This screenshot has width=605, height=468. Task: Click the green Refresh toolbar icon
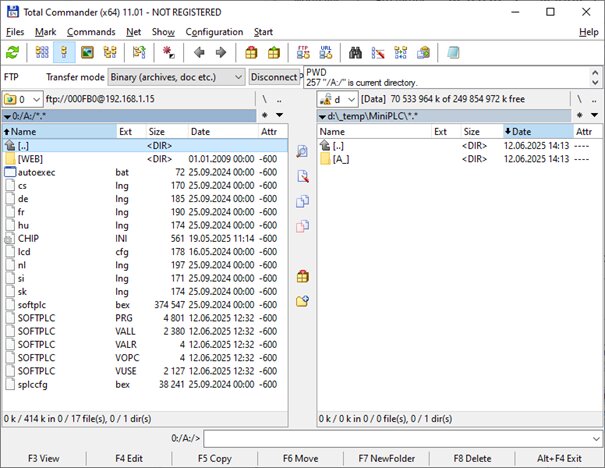[x=12, y=53]
